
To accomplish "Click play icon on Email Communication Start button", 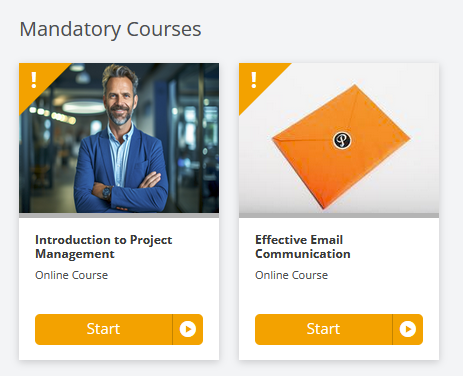I will pos(408,329).
